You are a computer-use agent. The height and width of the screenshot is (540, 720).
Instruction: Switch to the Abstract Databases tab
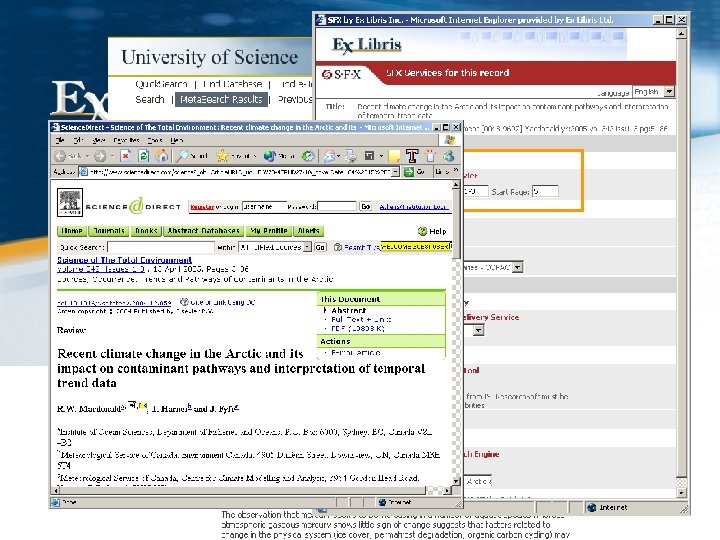click(x=203, y=231)
